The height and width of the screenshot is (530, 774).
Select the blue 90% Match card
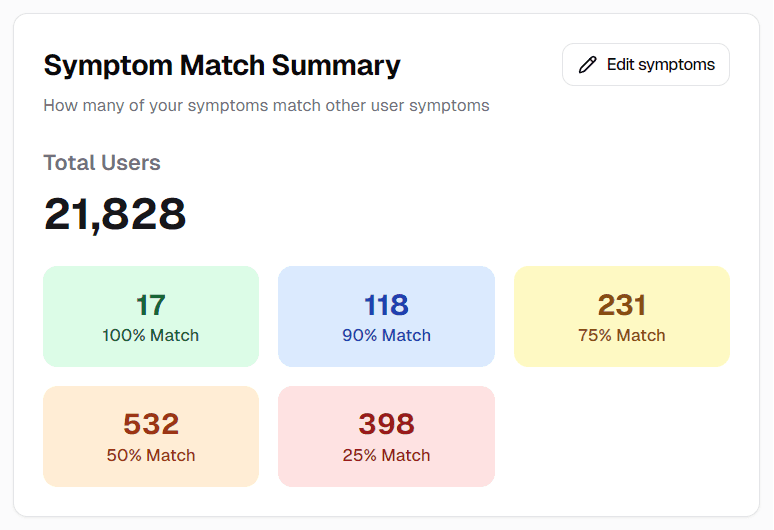[387, 316]
